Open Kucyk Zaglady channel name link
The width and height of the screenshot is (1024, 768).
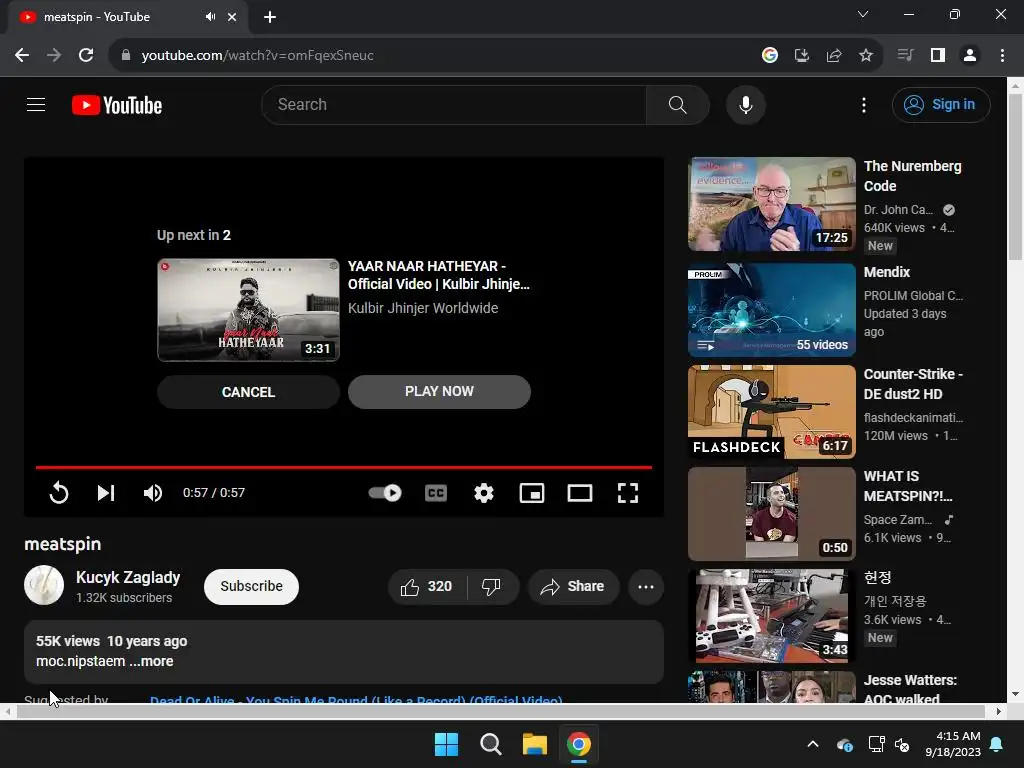coord(128,577)
